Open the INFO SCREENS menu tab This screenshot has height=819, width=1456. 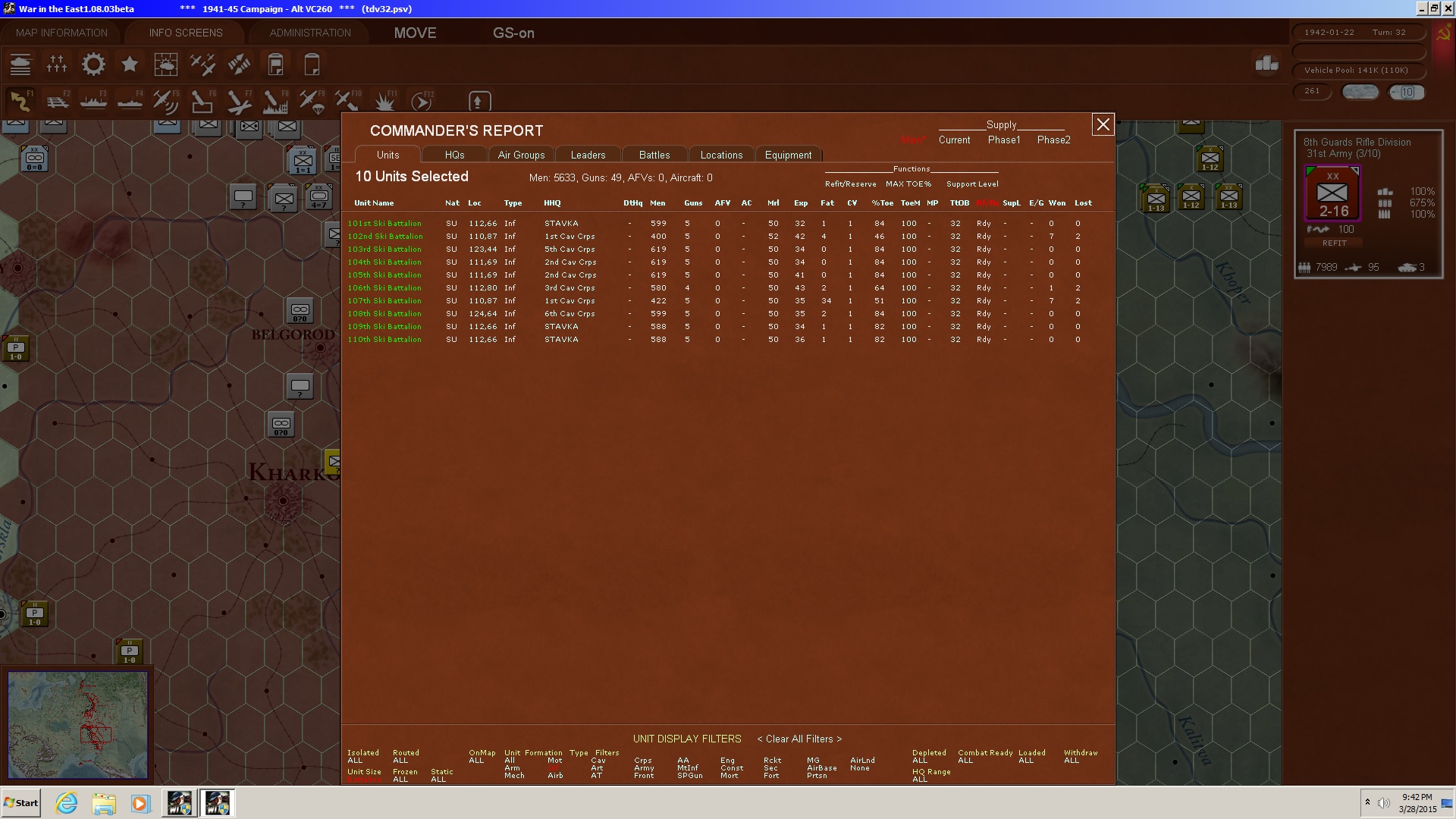186,33
